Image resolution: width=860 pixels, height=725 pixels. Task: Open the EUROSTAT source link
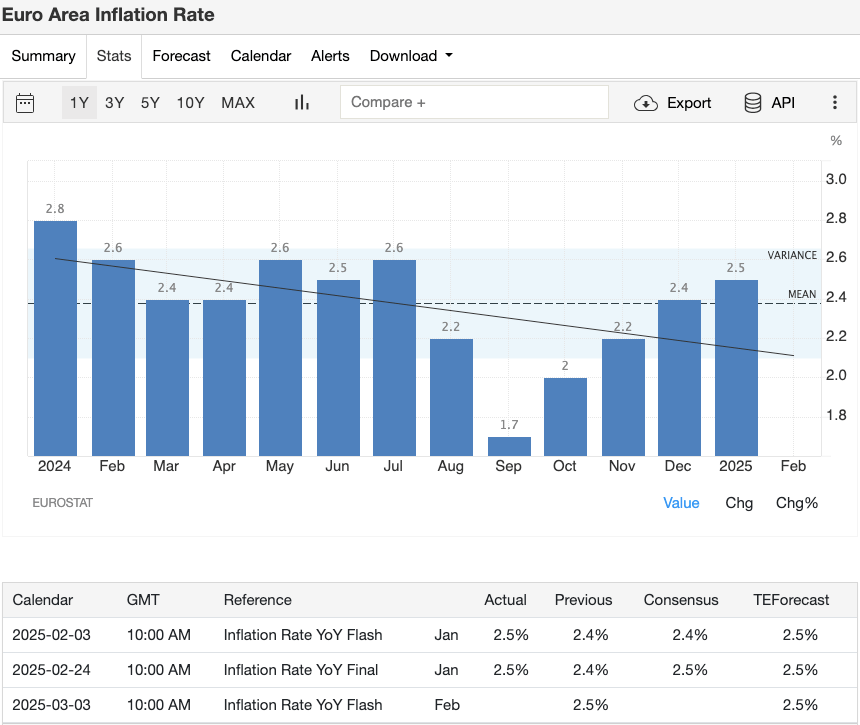[62, 503]
